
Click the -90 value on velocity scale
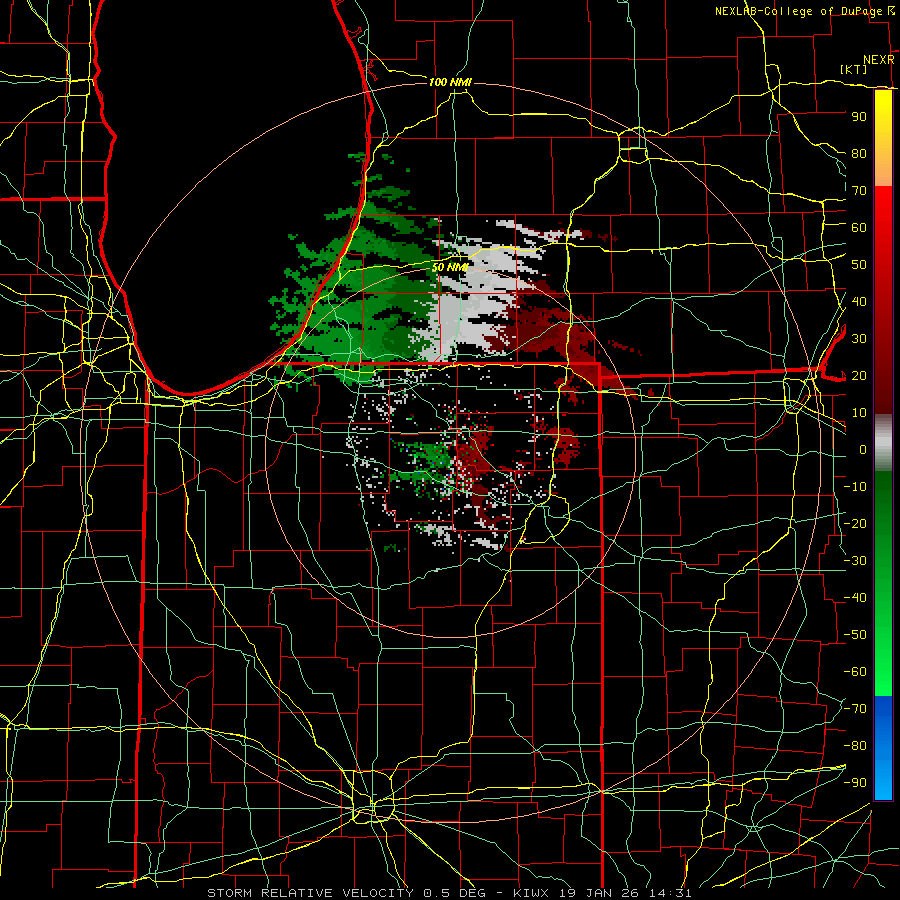coord(855,783)
